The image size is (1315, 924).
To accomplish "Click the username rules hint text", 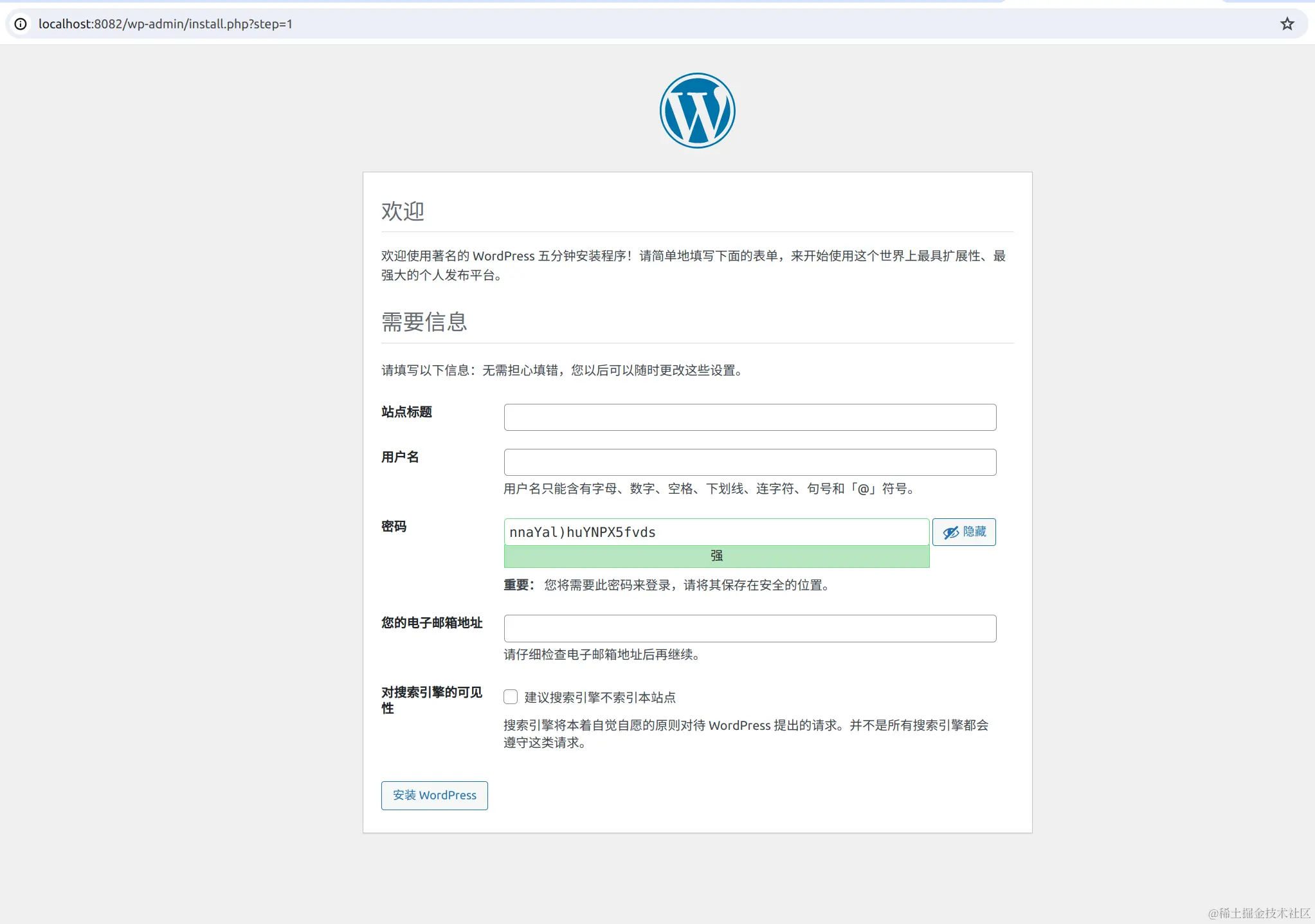I will (x=711, y=489).
